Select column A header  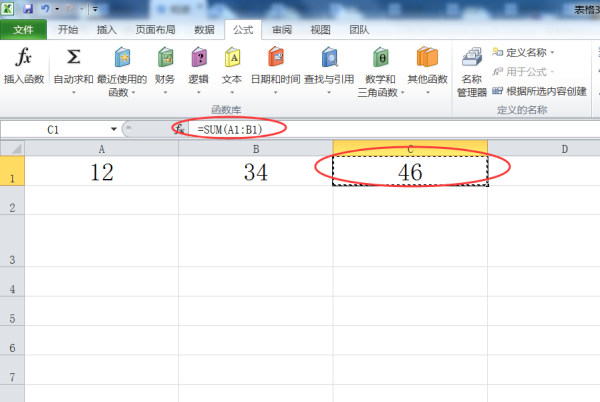coord(101,149)
